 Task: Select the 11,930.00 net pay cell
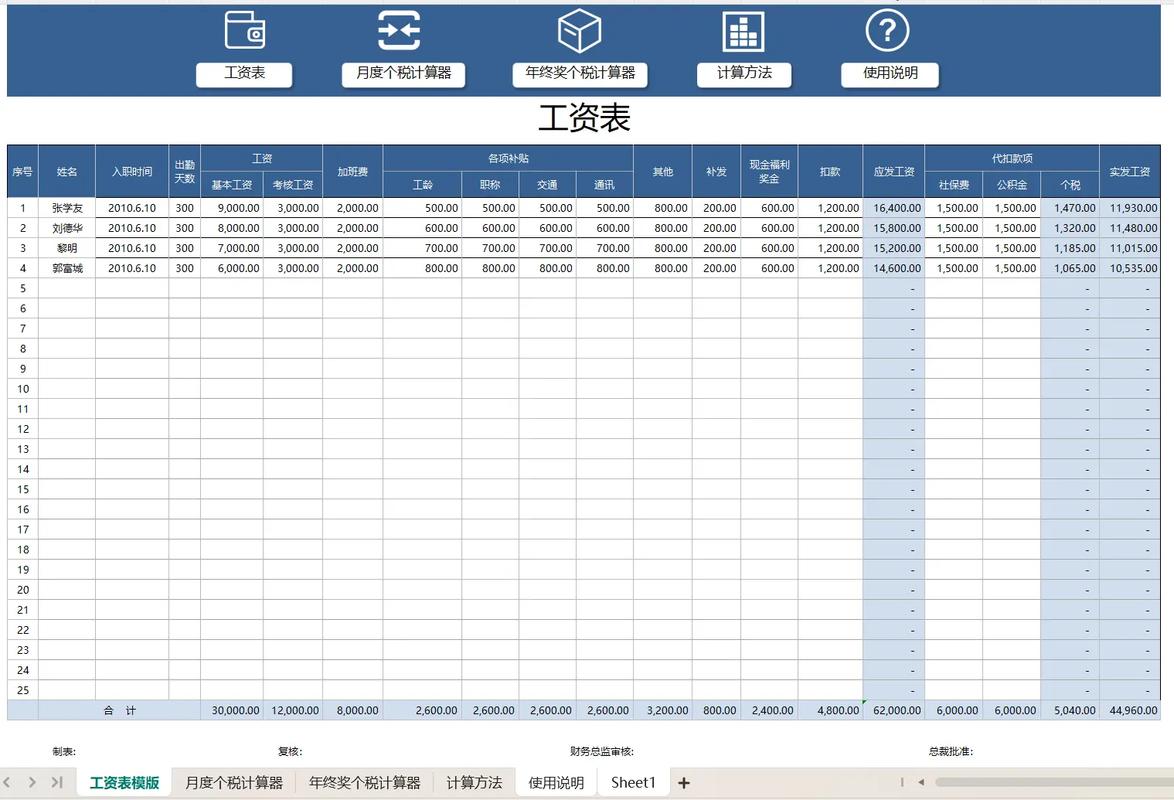(1130, 207)
